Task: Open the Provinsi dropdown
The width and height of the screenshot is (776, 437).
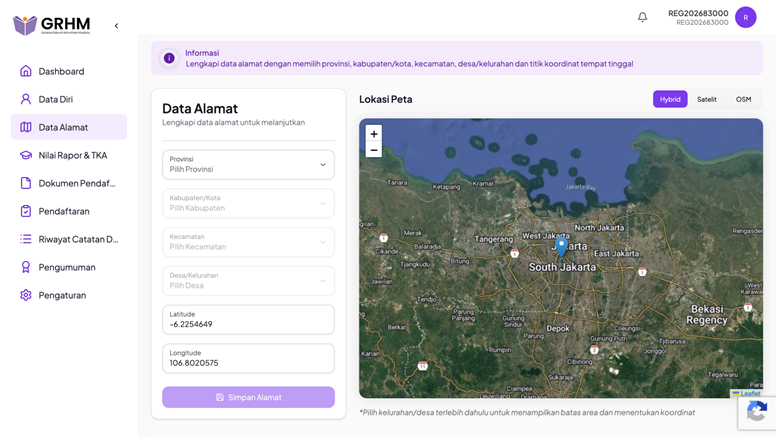Action: pyautogui.click(x=248, y=165)
